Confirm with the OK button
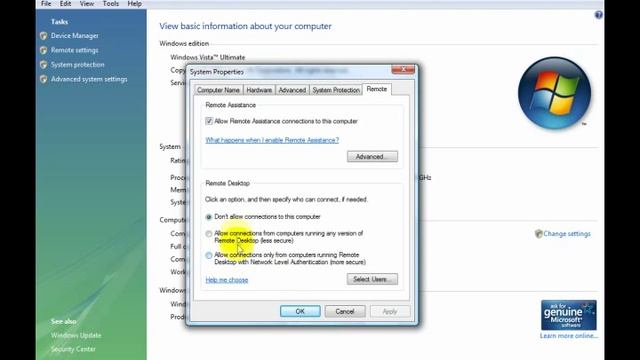This screenshot has width=640, height=360. click(x=300, y=311)
